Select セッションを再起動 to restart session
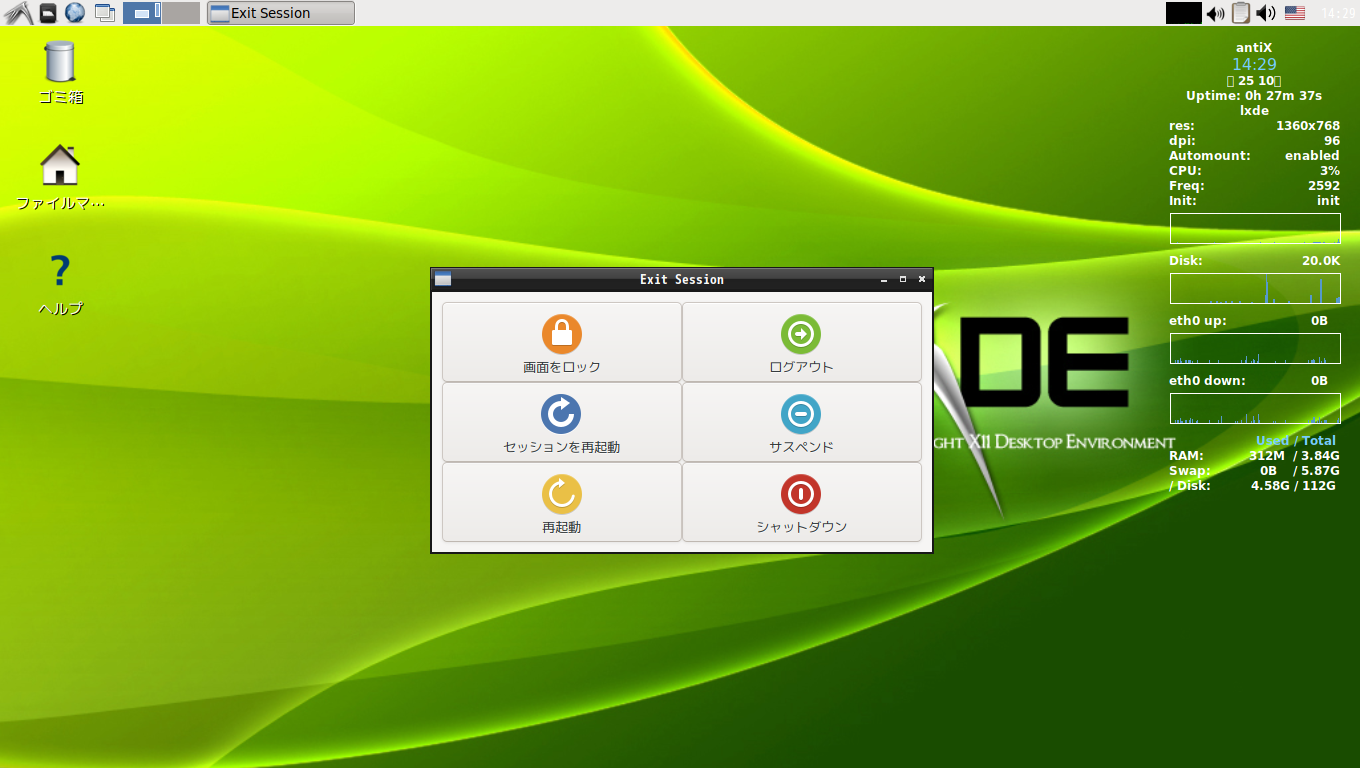1360x768 pixels. point(561,422)
